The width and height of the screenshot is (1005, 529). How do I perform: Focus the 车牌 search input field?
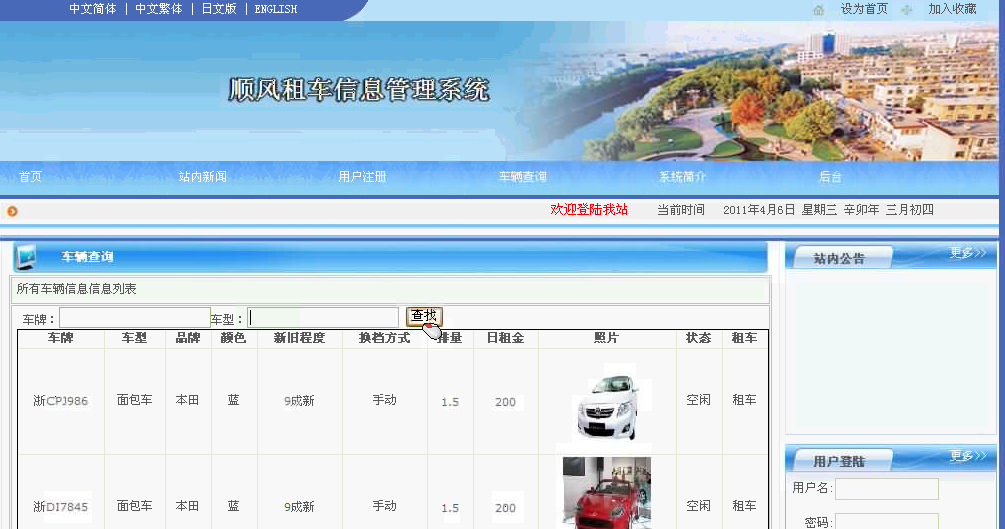coord(135,317)
